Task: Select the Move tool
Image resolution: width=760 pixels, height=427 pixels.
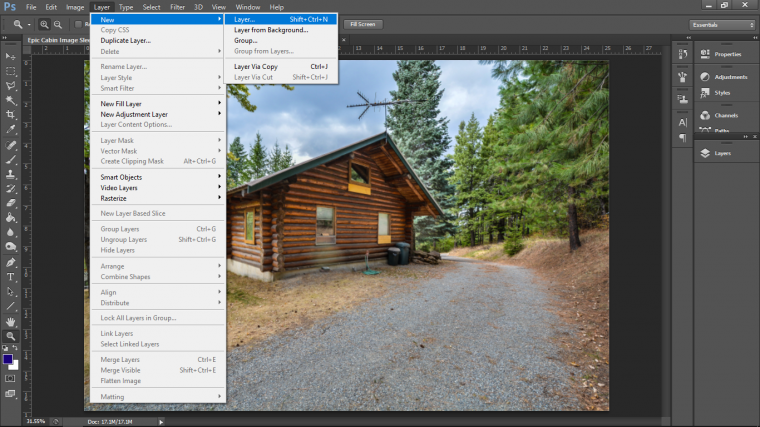Action: point(10,57)
